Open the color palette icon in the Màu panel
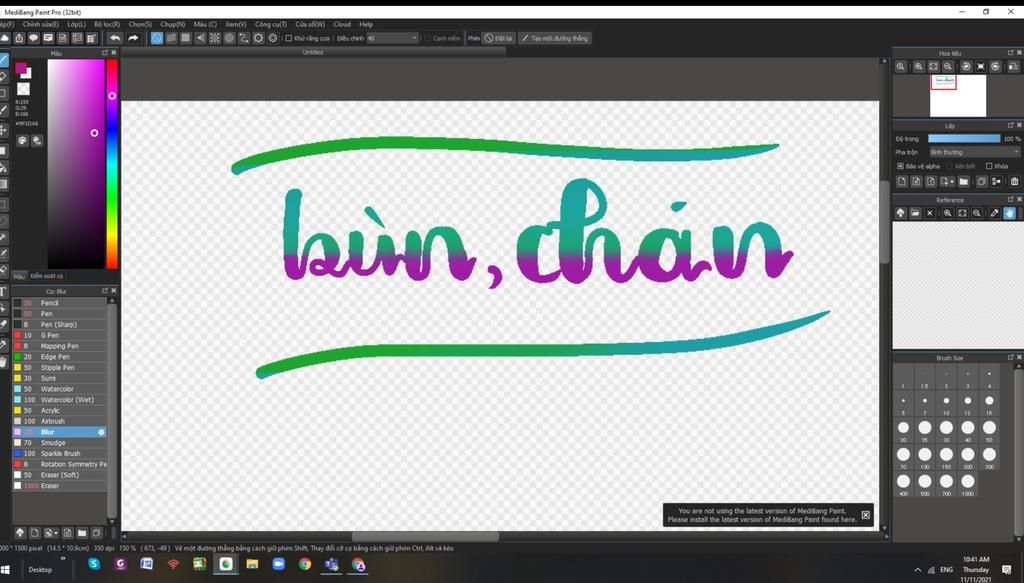This screenshot has width=1024, height=583. point(22,140)
